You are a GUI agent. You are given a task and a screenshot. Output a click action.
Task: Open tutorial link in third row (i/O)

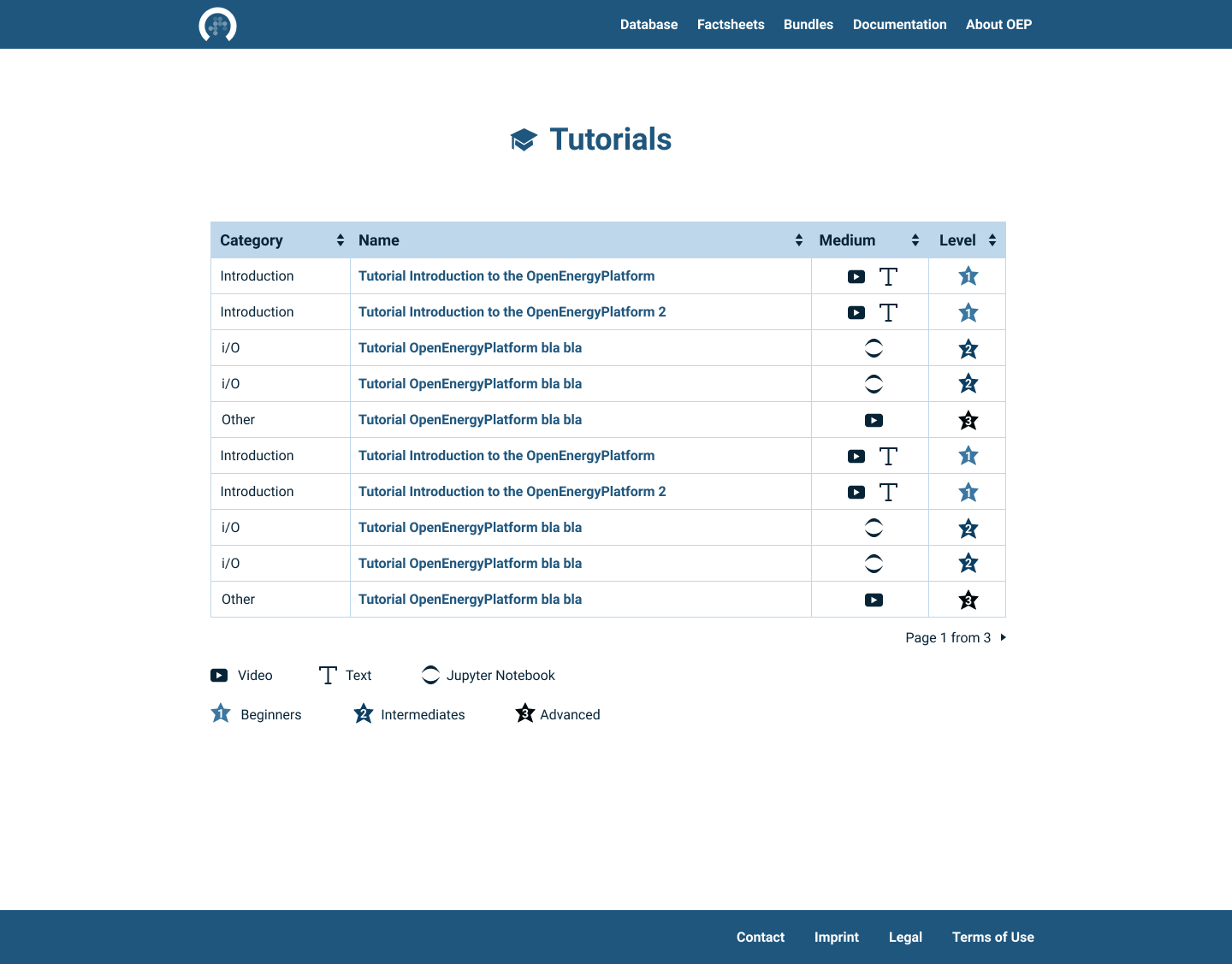(471, 348)
